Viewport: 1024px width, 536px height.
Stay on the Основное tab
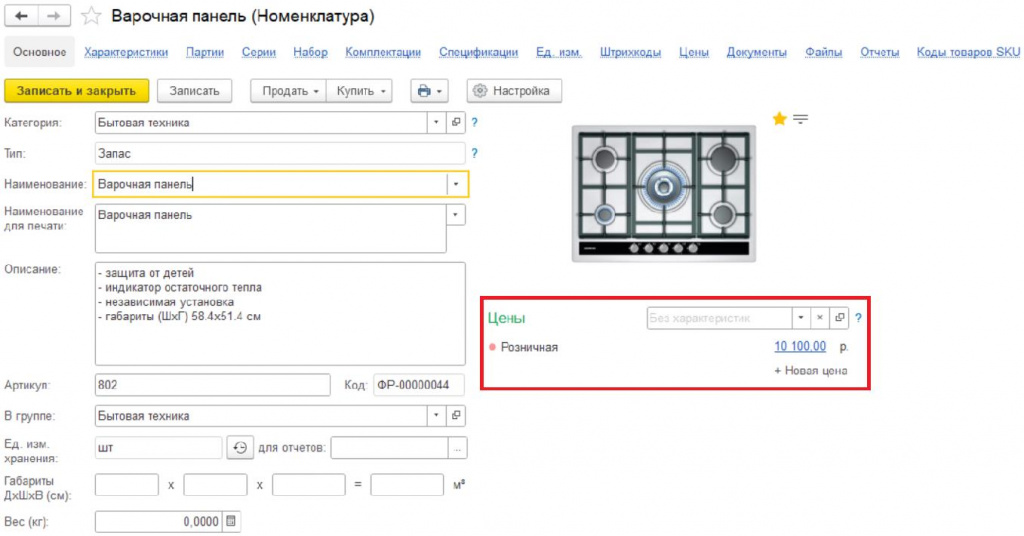[x=40, y=52]
